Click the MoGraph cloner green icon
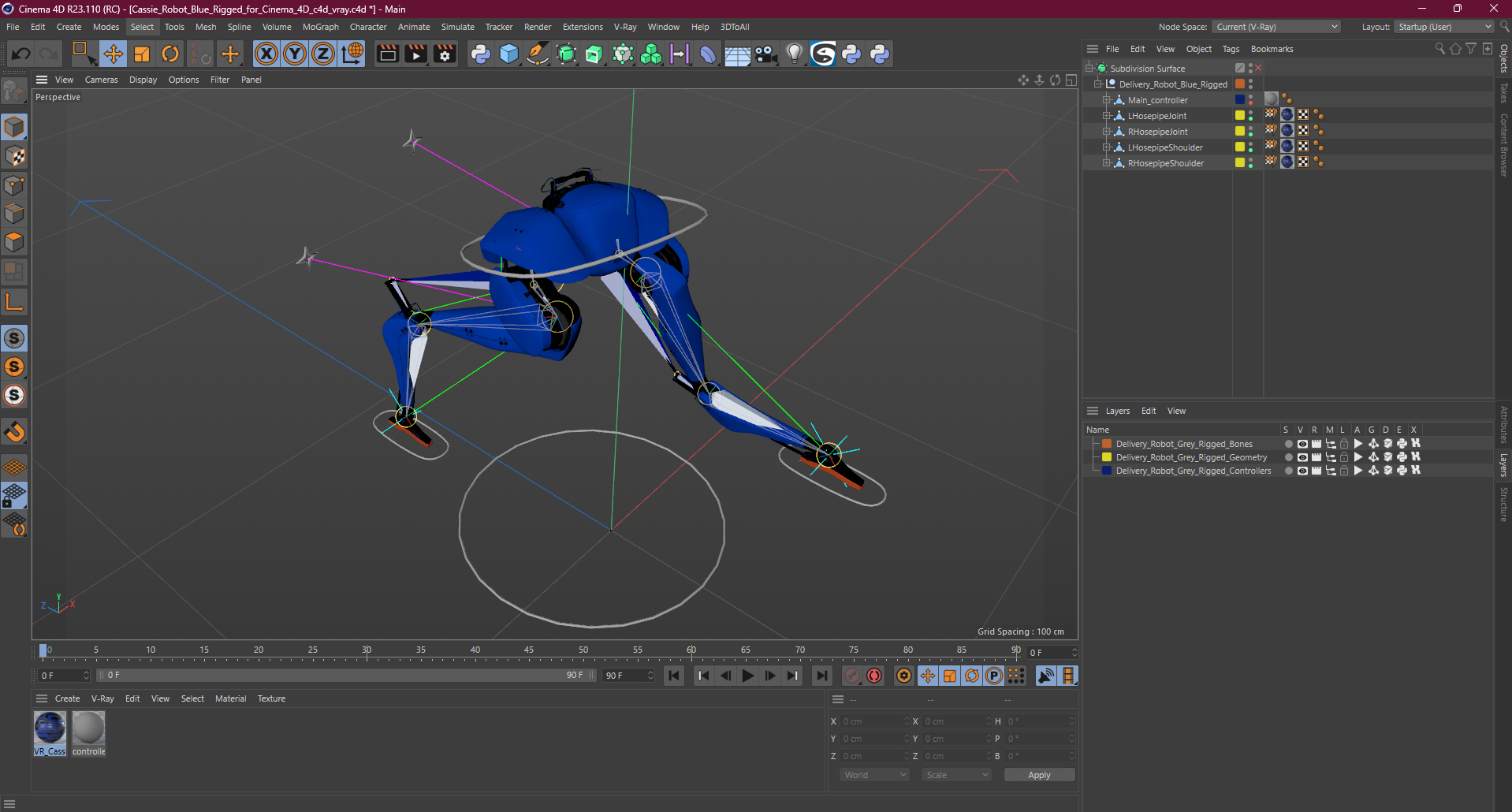 (x=651, y=54)
